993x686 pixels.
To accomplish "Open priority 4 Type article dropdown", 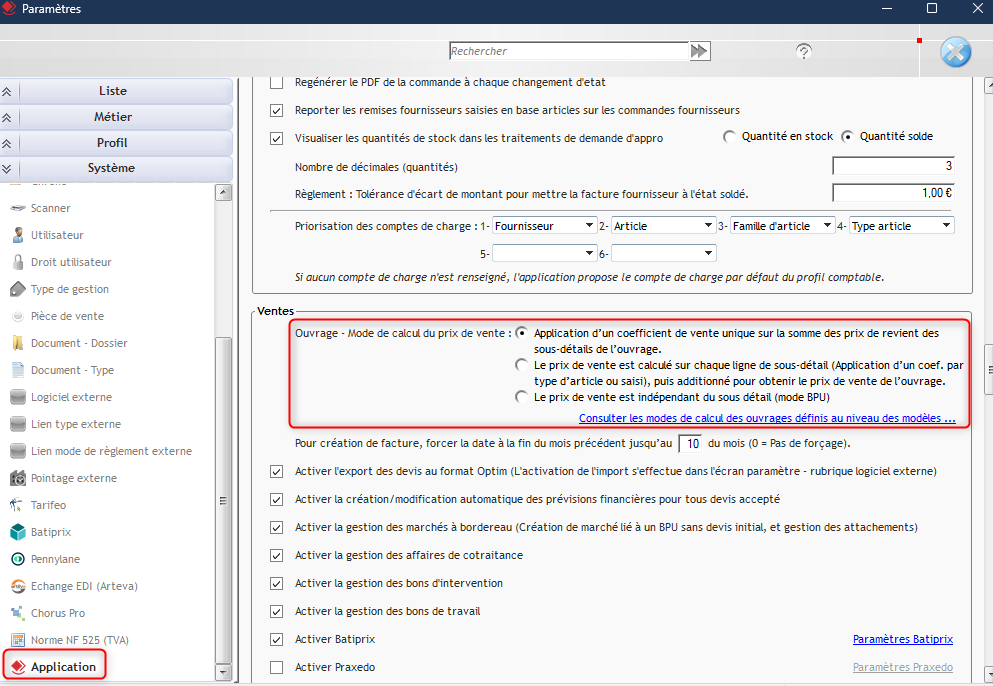I will coord(902,225).
